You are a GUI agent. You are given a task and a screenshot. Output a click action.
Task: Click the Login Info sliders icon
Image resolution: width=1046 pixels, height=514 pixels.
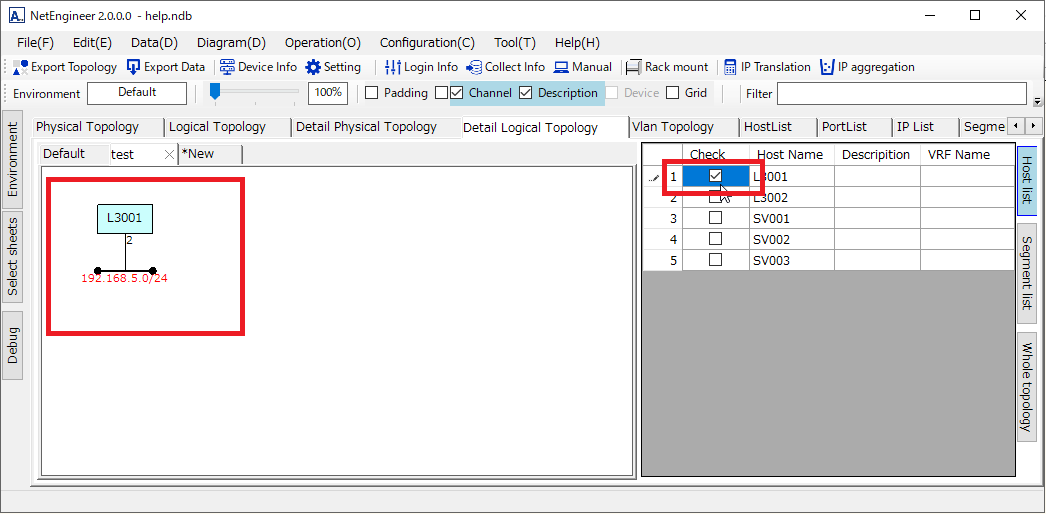click(x=393, y=67)
